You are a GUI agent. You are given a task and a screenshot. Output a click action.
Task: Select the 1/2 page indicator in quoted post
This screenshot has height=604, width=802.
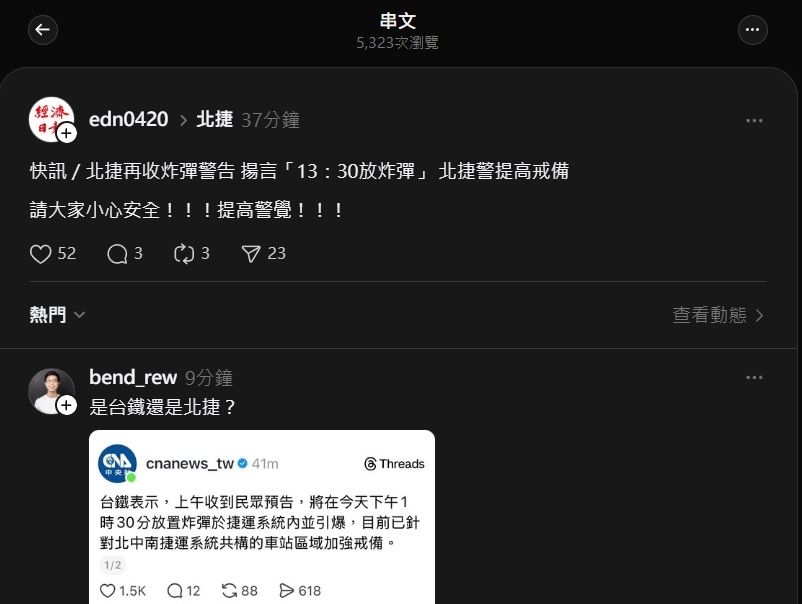[x=113, y=565]
